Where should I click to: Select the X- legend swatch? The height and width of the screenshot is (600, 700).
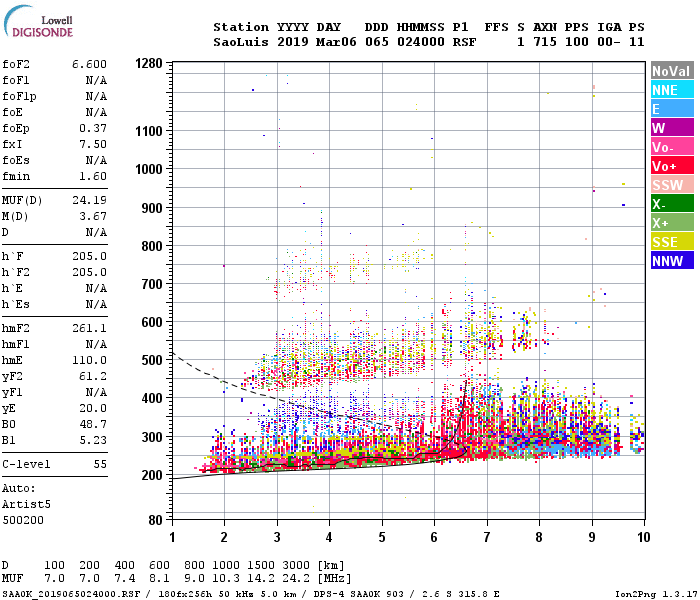[672, 204]
